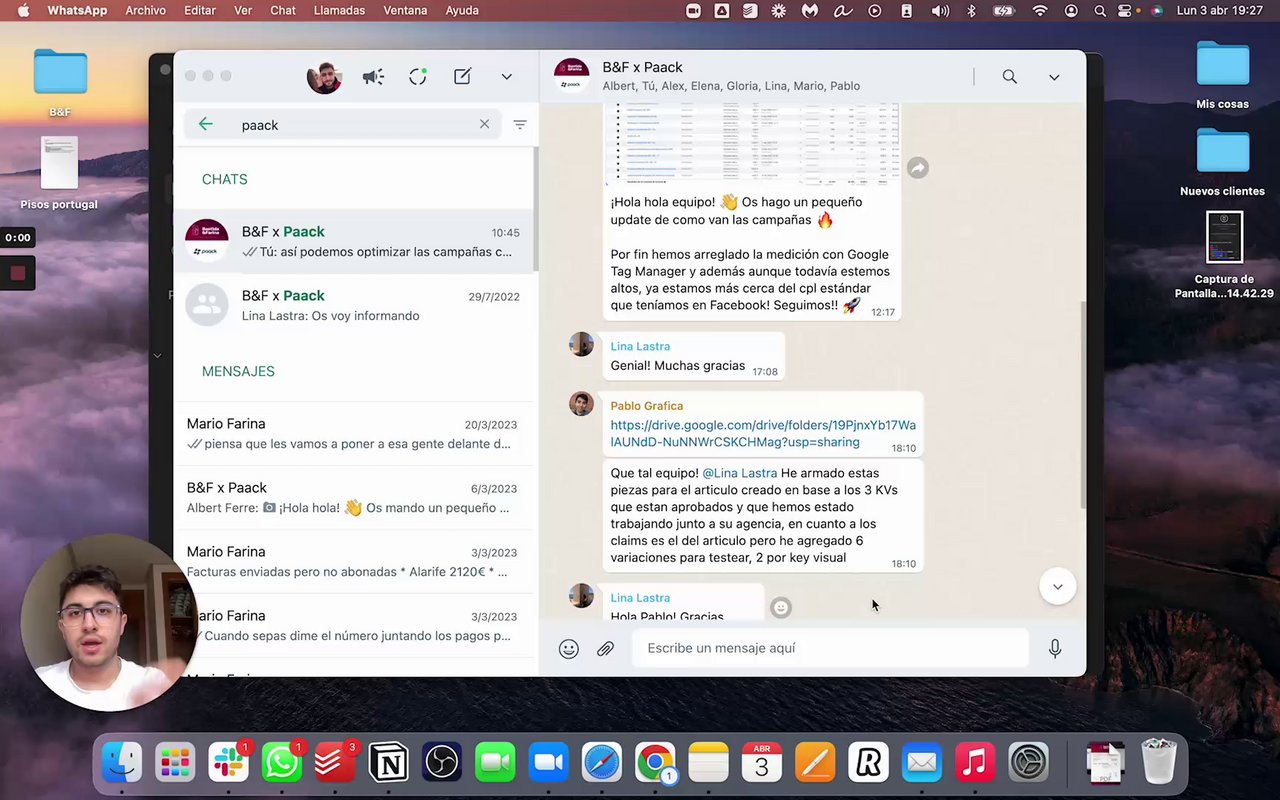
Task: Open the Llamadas menu
Action: click(339, 10)
